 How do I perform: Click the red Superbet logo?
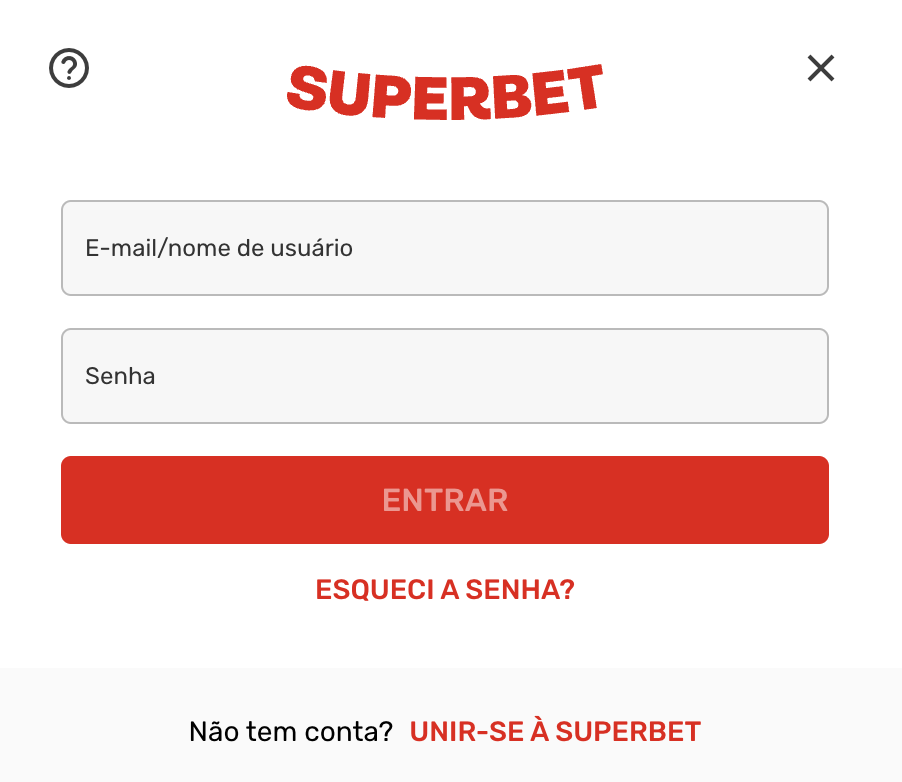coord(445,92)
